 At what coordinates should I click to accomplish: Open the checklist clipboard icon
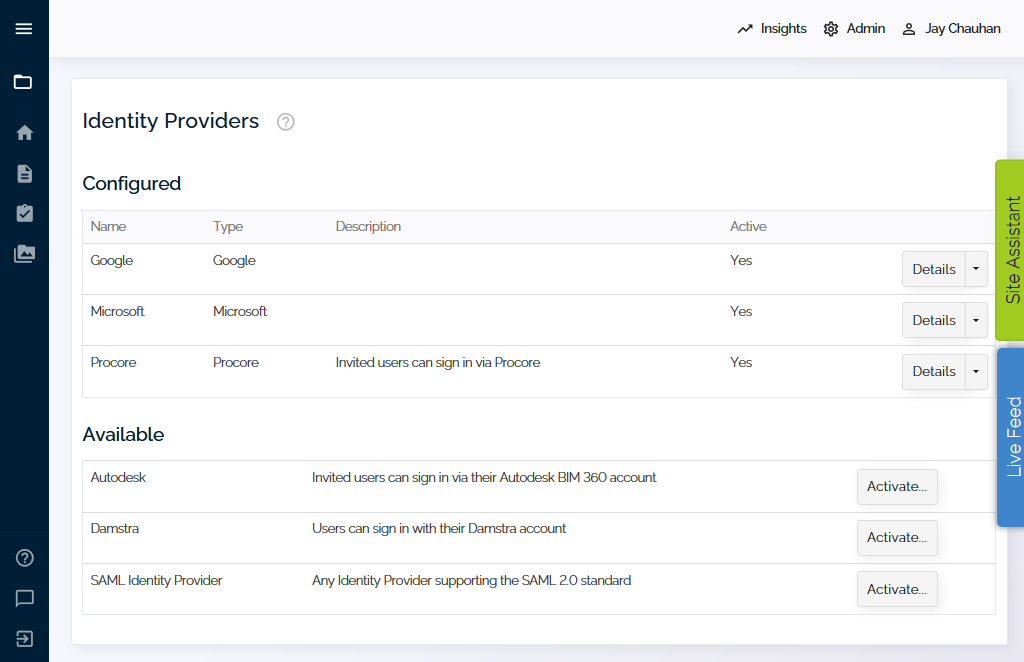[x=24, y=213]
